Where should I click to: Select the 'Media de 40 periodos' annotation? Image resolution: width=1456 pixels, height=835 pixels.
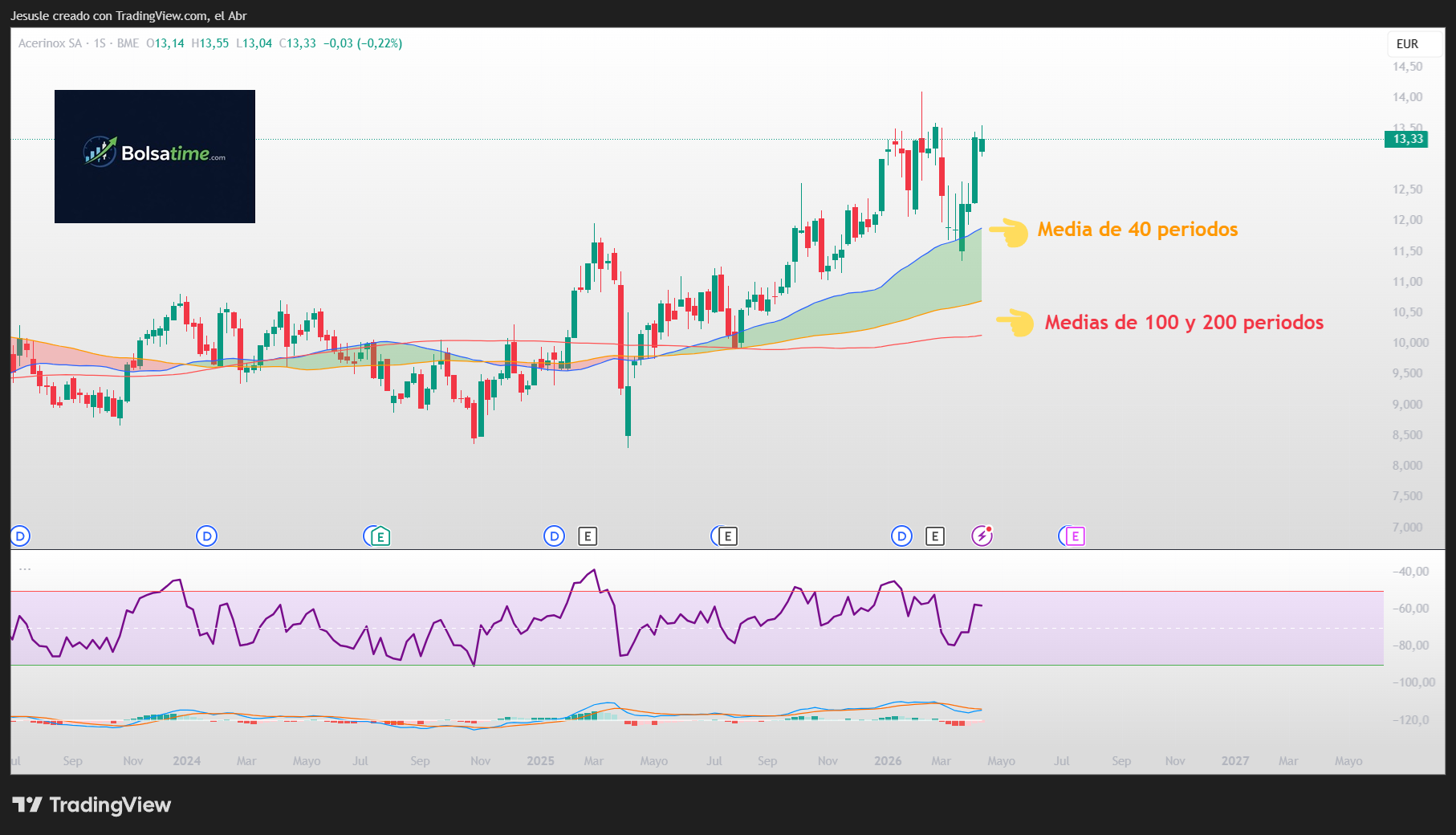(1137, 230)
